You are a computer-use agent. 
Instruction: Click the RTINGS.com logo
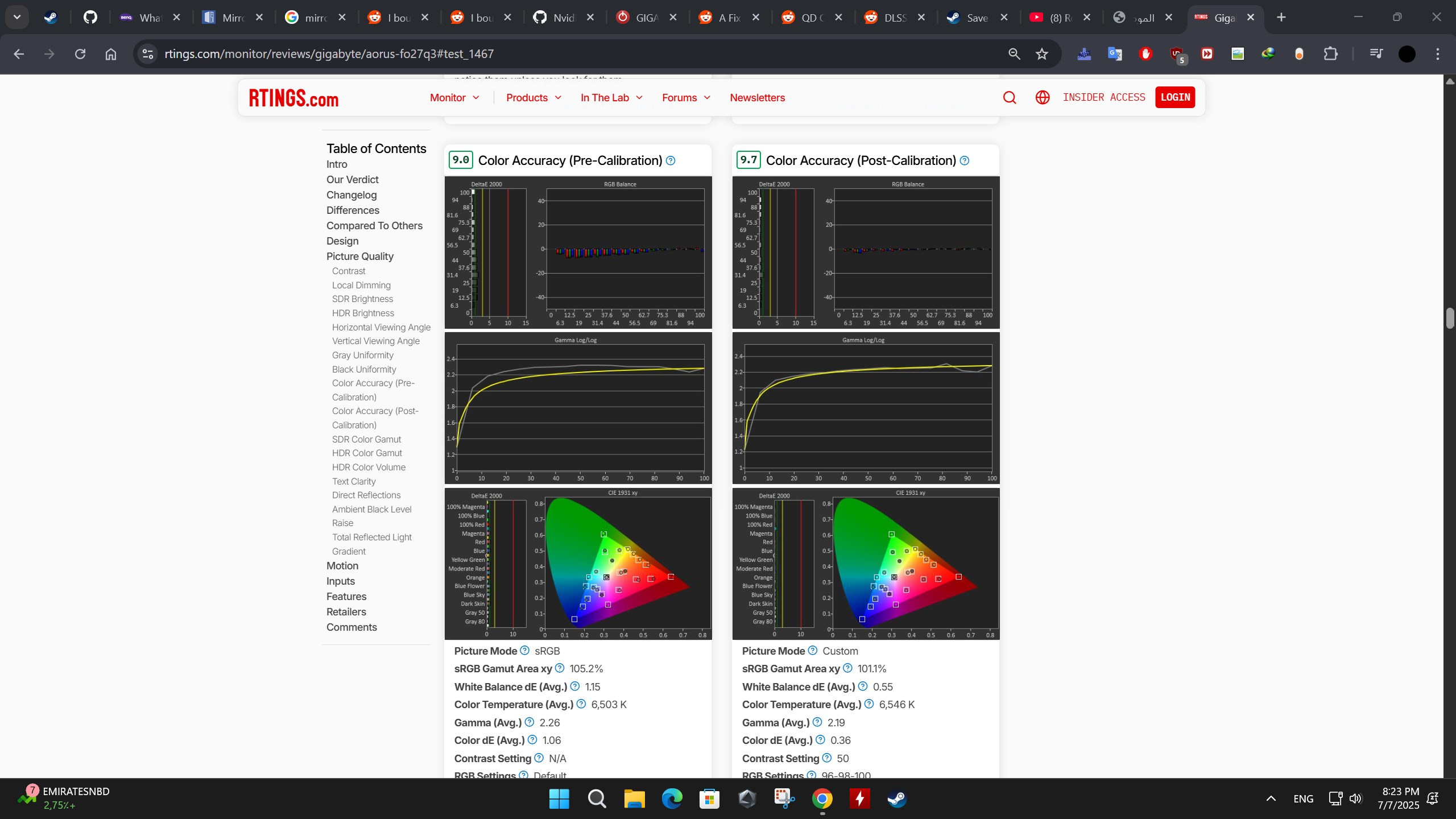[x=293, y=98]
